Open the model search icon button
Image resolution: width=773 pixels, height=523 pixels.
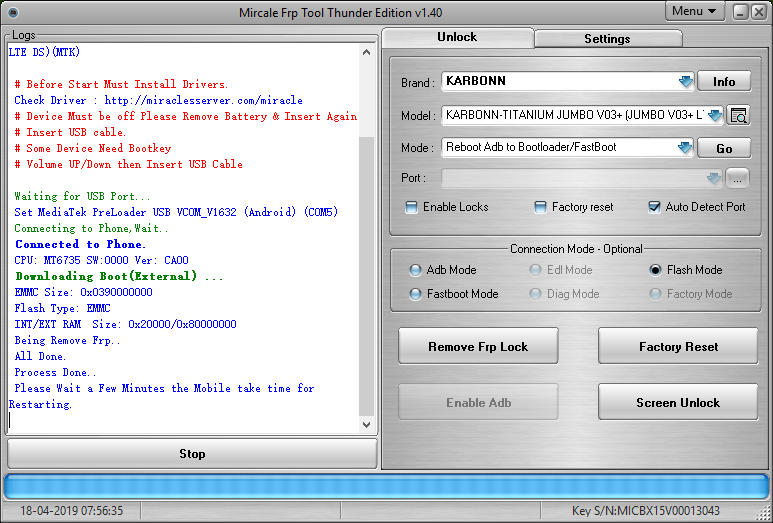[738, 116]
